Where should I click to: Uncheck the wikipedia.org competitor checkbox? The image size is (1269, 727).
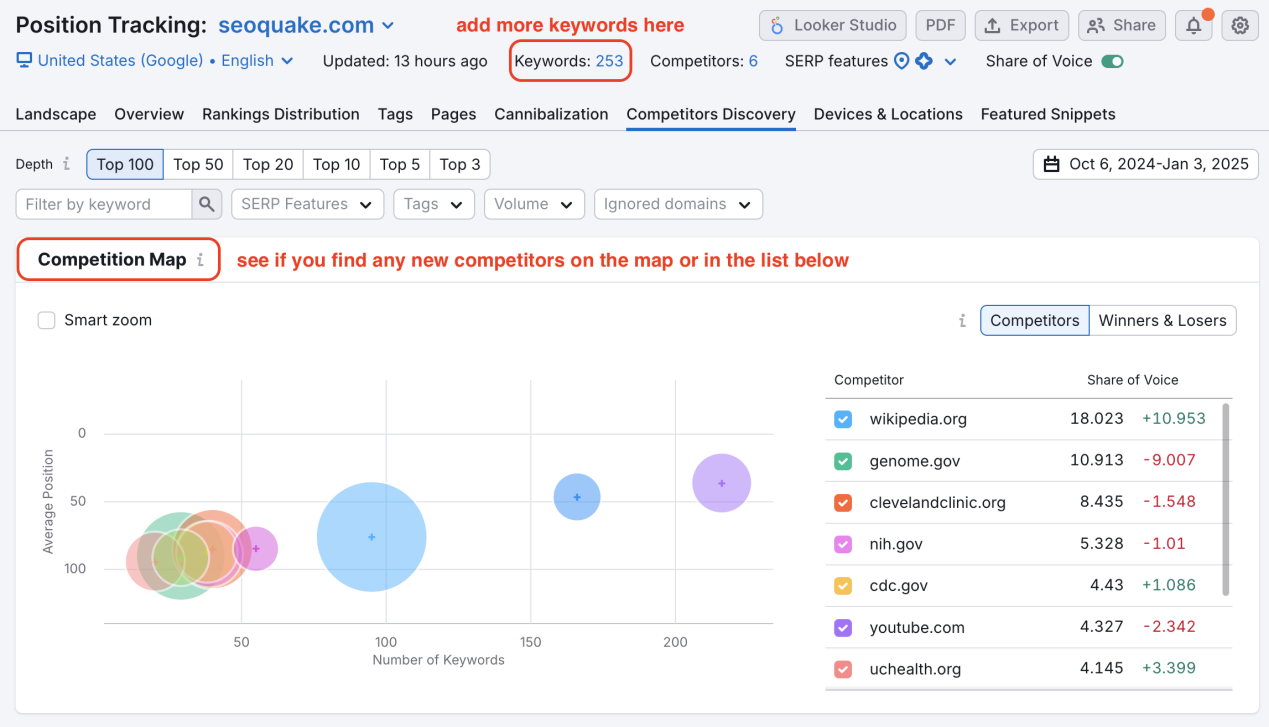tap(843, 419)
